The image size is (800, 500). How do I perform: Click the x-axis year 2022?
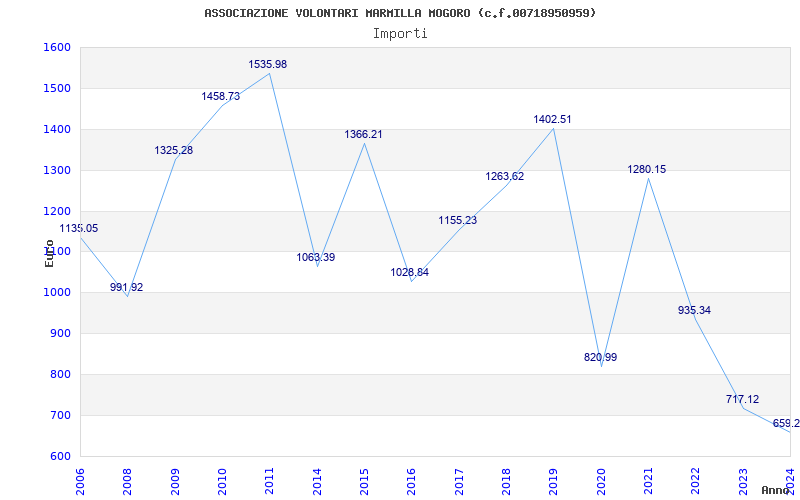(x=696, y=482)
